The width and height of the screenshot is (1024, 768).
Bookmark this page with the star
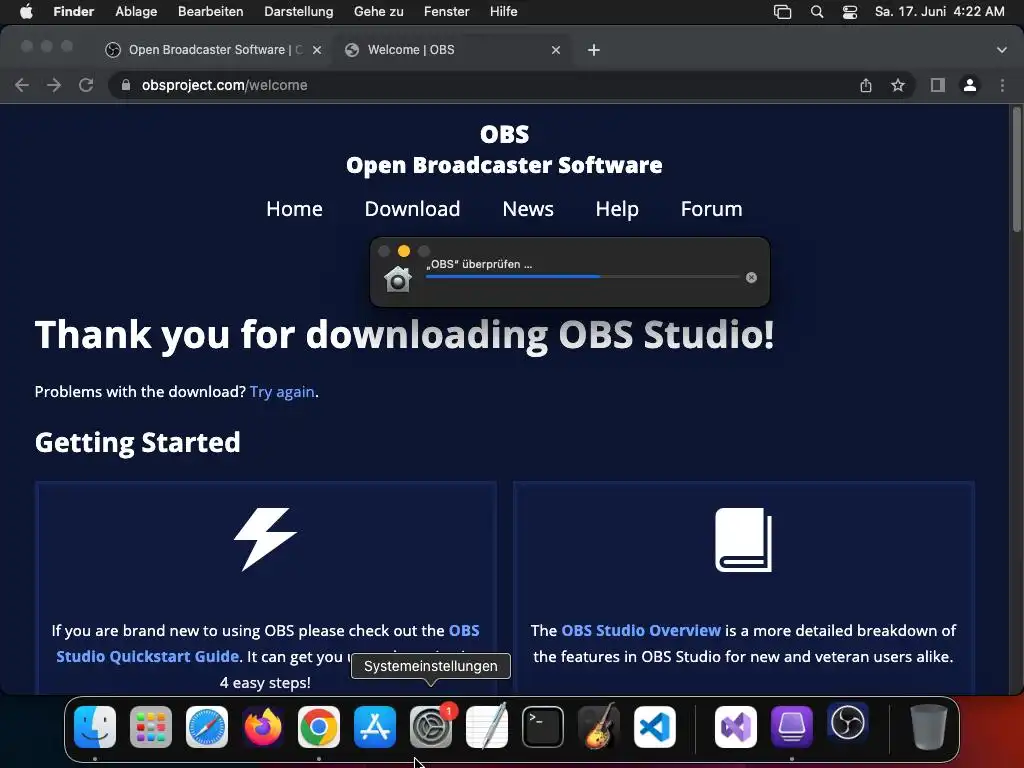coord(898,85)
